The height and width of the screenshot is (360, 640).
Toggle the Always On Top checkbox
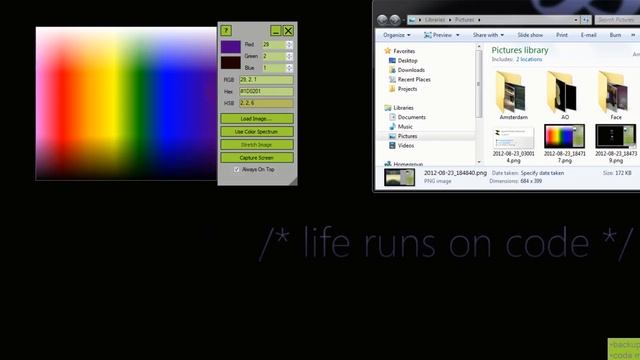tap(237, 169)
